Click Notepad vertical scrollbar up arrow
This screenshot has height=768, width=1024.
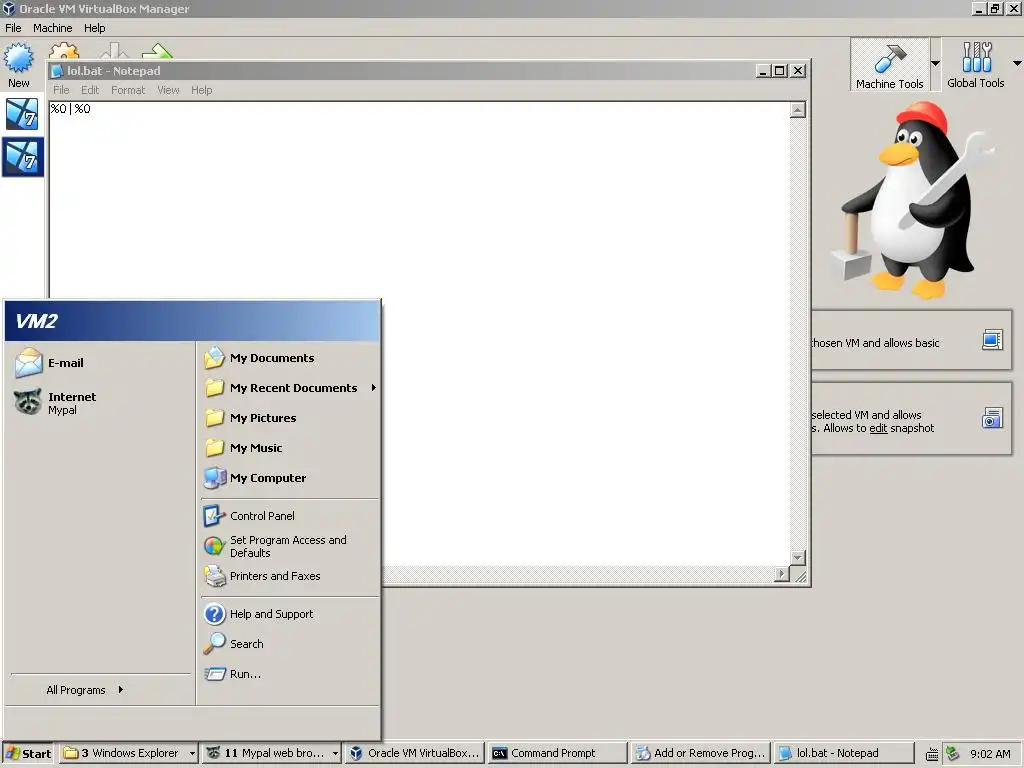pos(797,110)
